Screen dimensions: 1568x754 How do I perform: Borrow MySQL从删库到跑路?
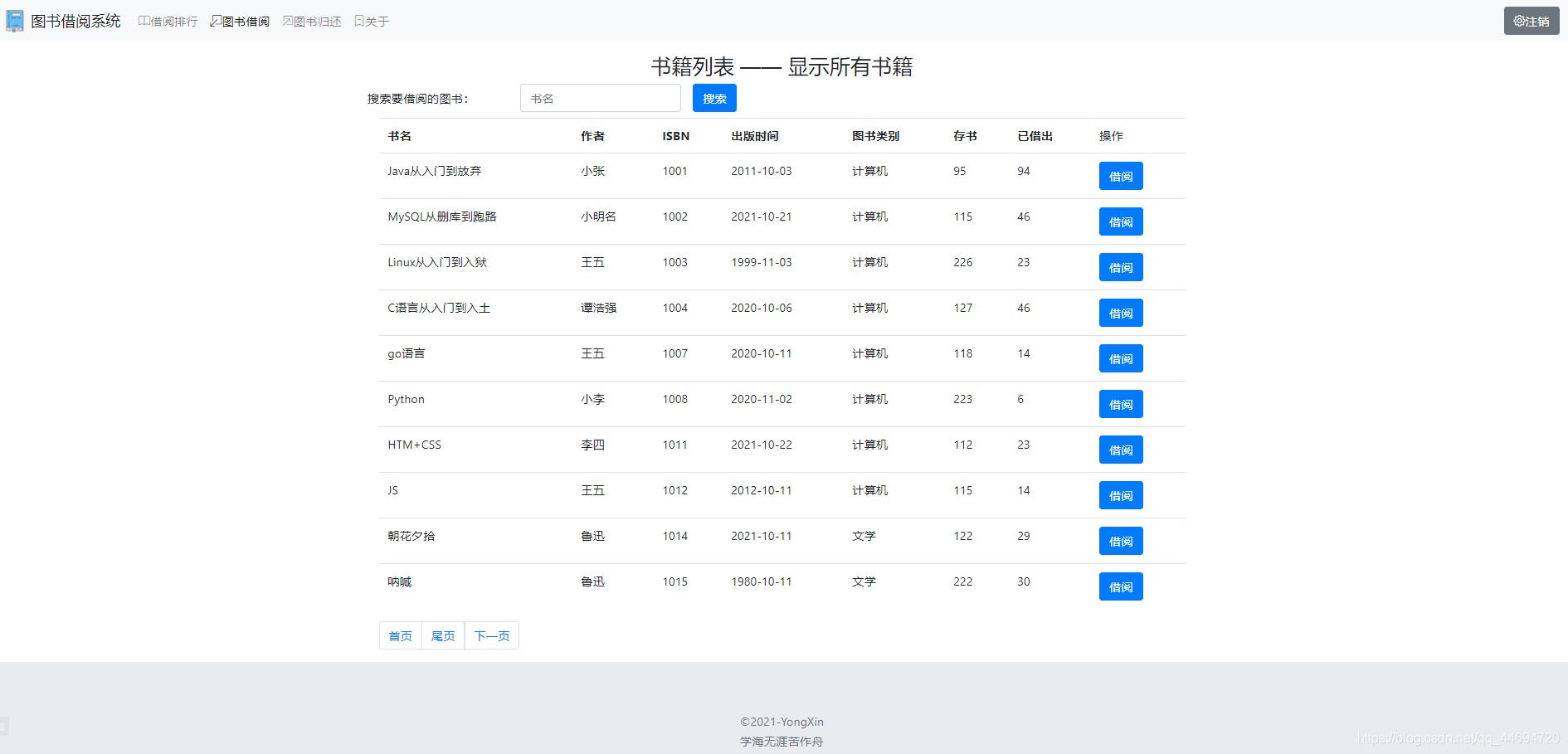(x=1121, y=221)
